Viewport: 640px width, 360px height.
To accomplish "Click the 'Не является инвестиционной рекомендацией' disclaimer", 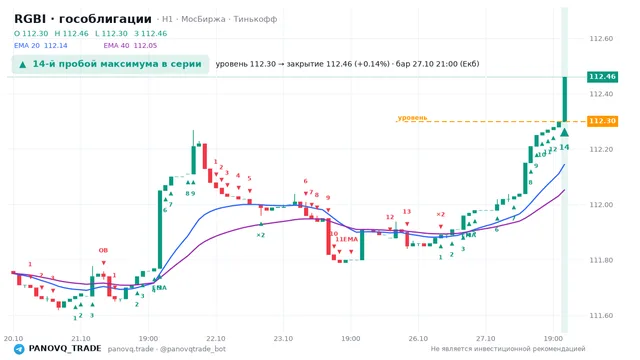I will pos(508,349).
